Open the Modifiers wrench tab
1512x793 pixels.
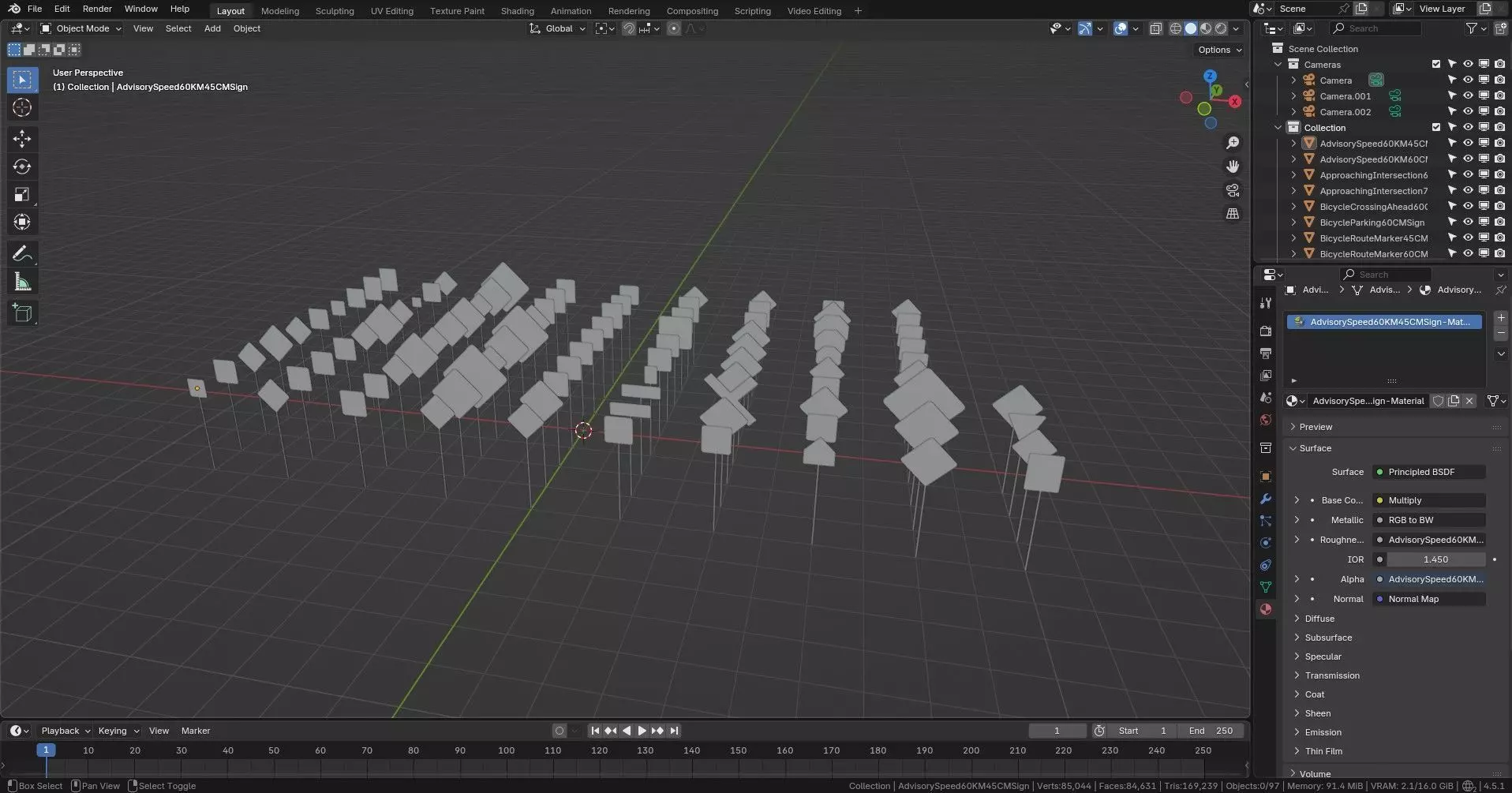pyautogui.click(x=1266, y=499)
